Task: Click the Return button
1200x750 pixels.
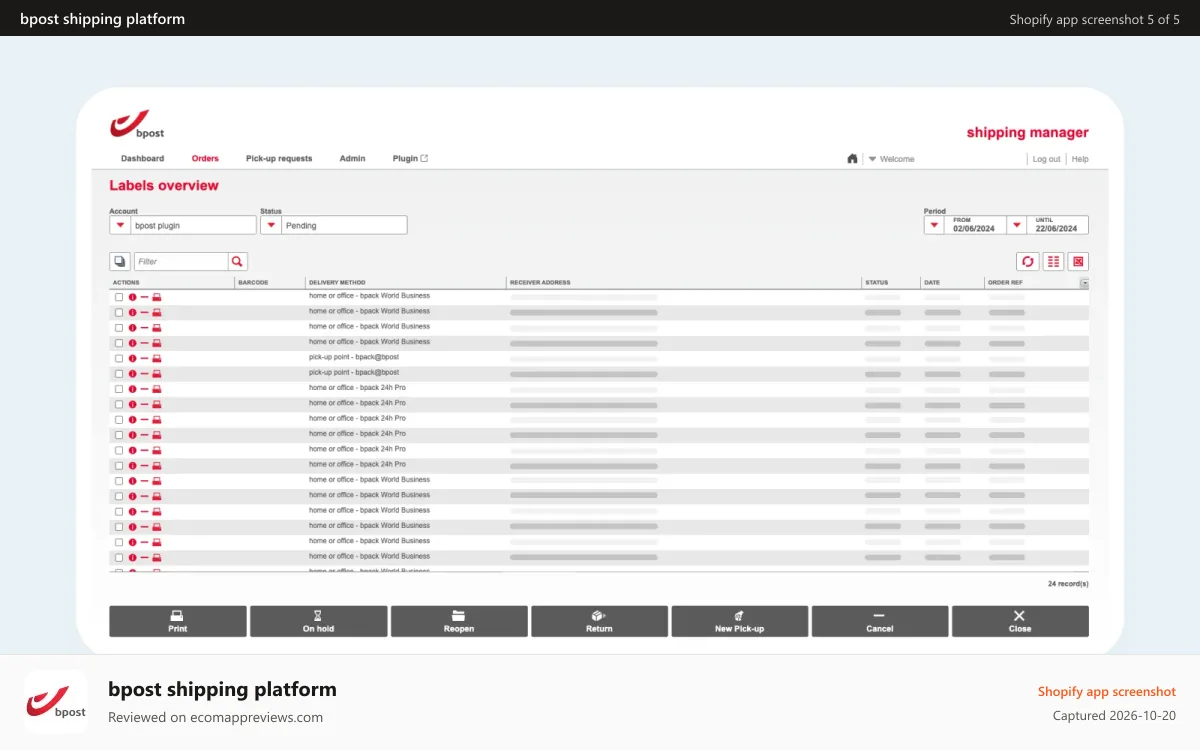Action: click(x=599, y=621)
